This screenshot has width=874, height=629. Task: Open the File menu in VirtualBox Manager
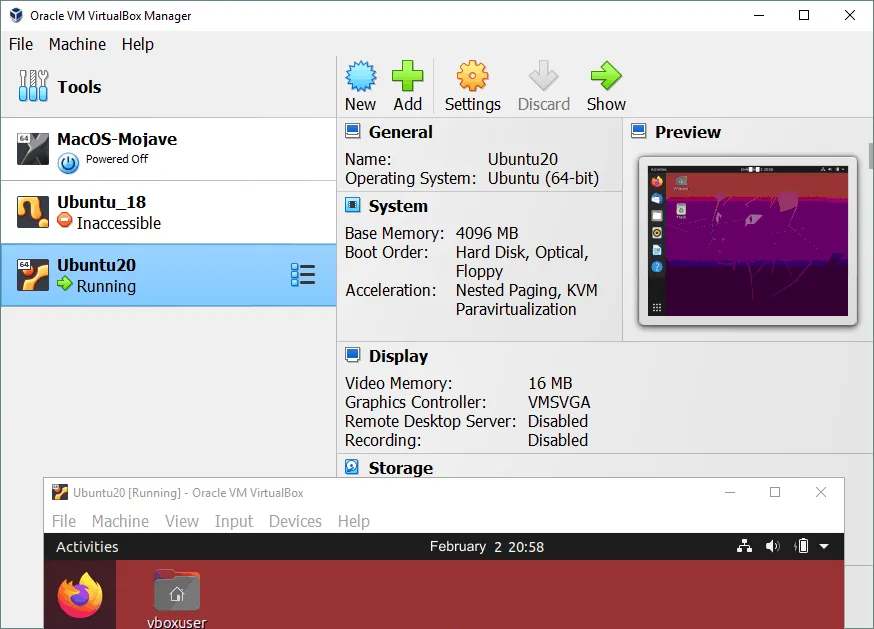21,44
